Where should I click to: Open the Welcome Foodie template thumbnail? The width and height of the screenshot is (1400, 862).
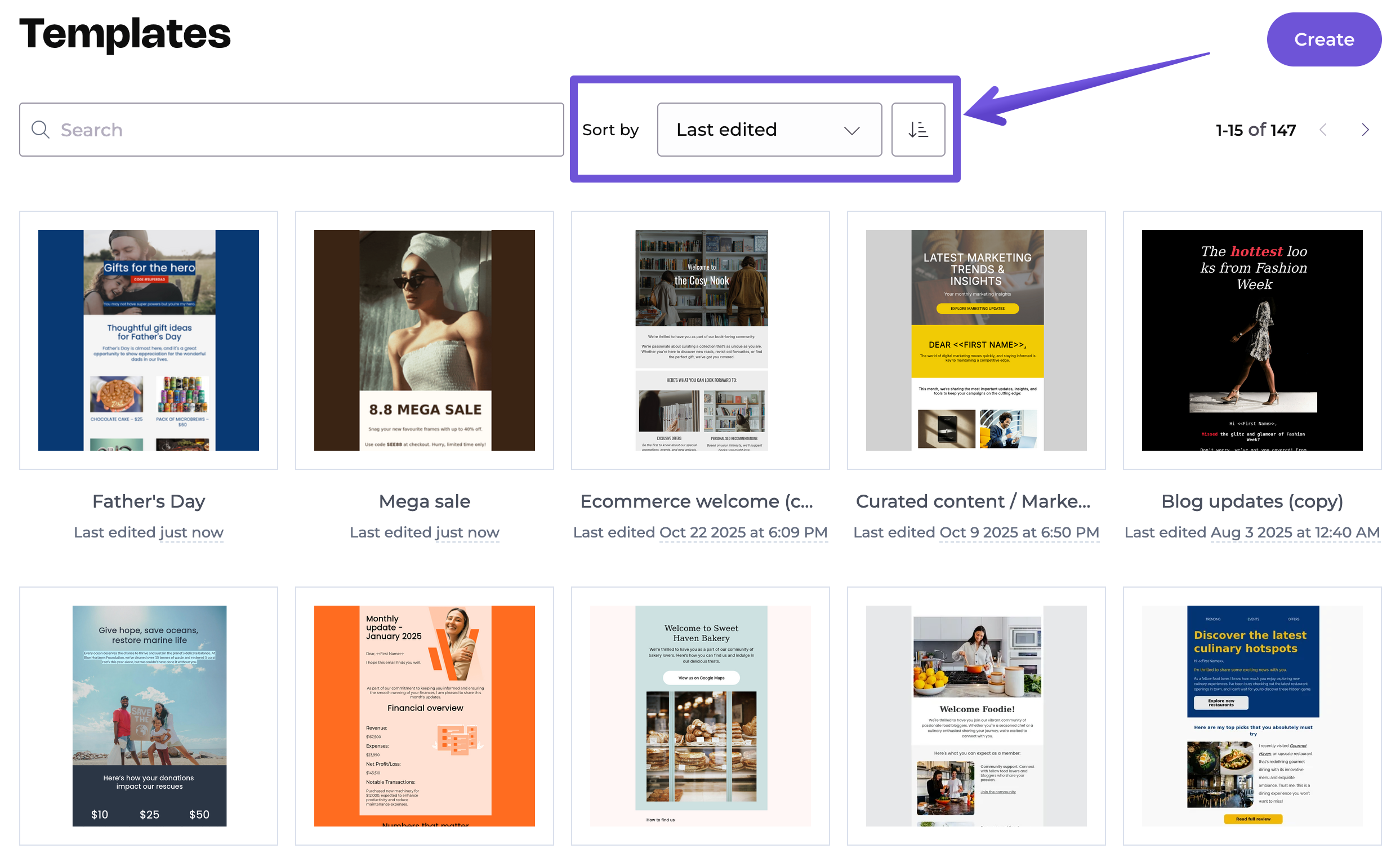(975, 715)
